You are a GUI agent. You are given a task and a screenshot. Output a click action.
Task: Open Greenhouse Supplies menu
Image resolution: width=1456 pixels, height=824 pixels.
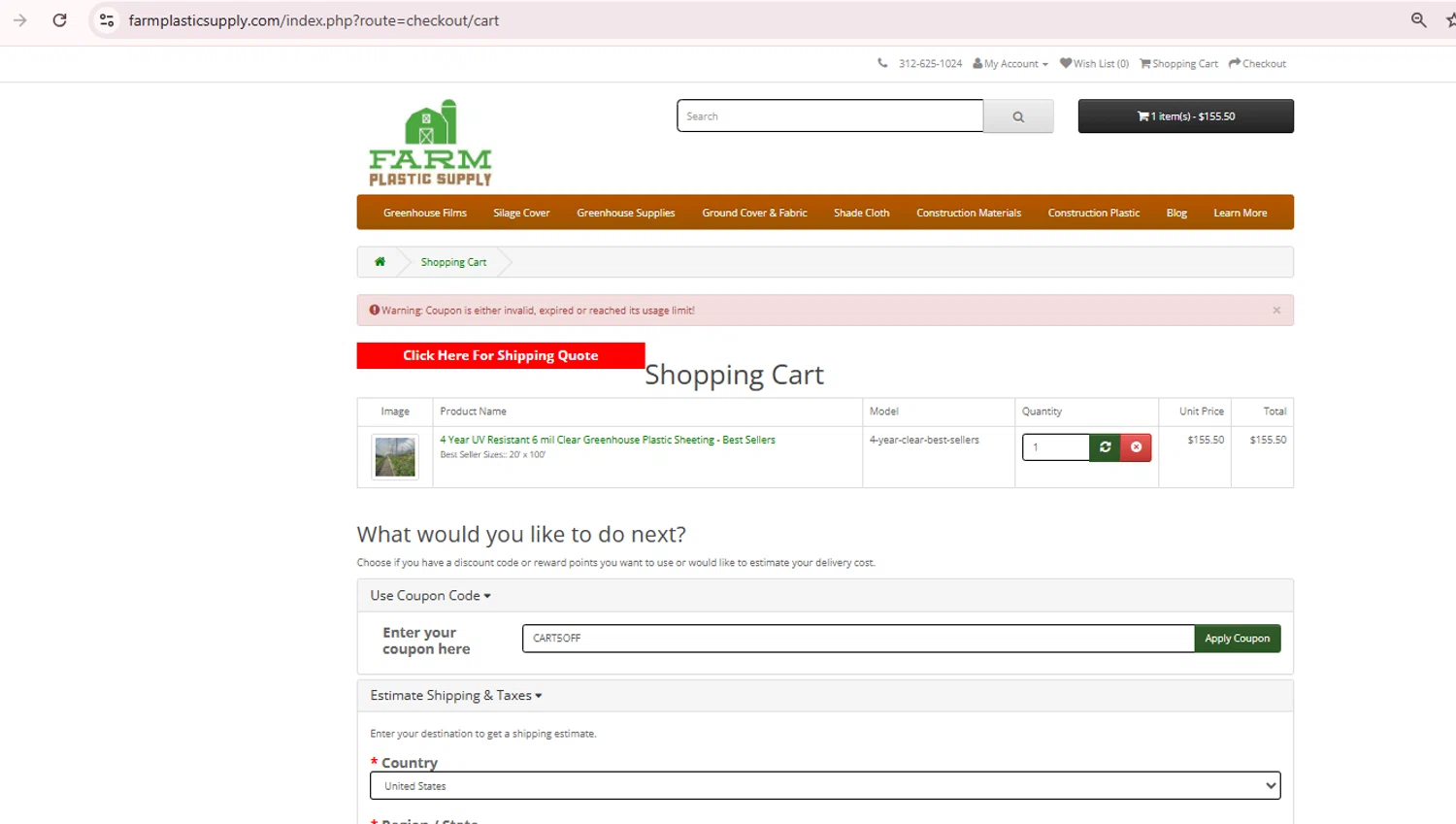tap(625, 213)
